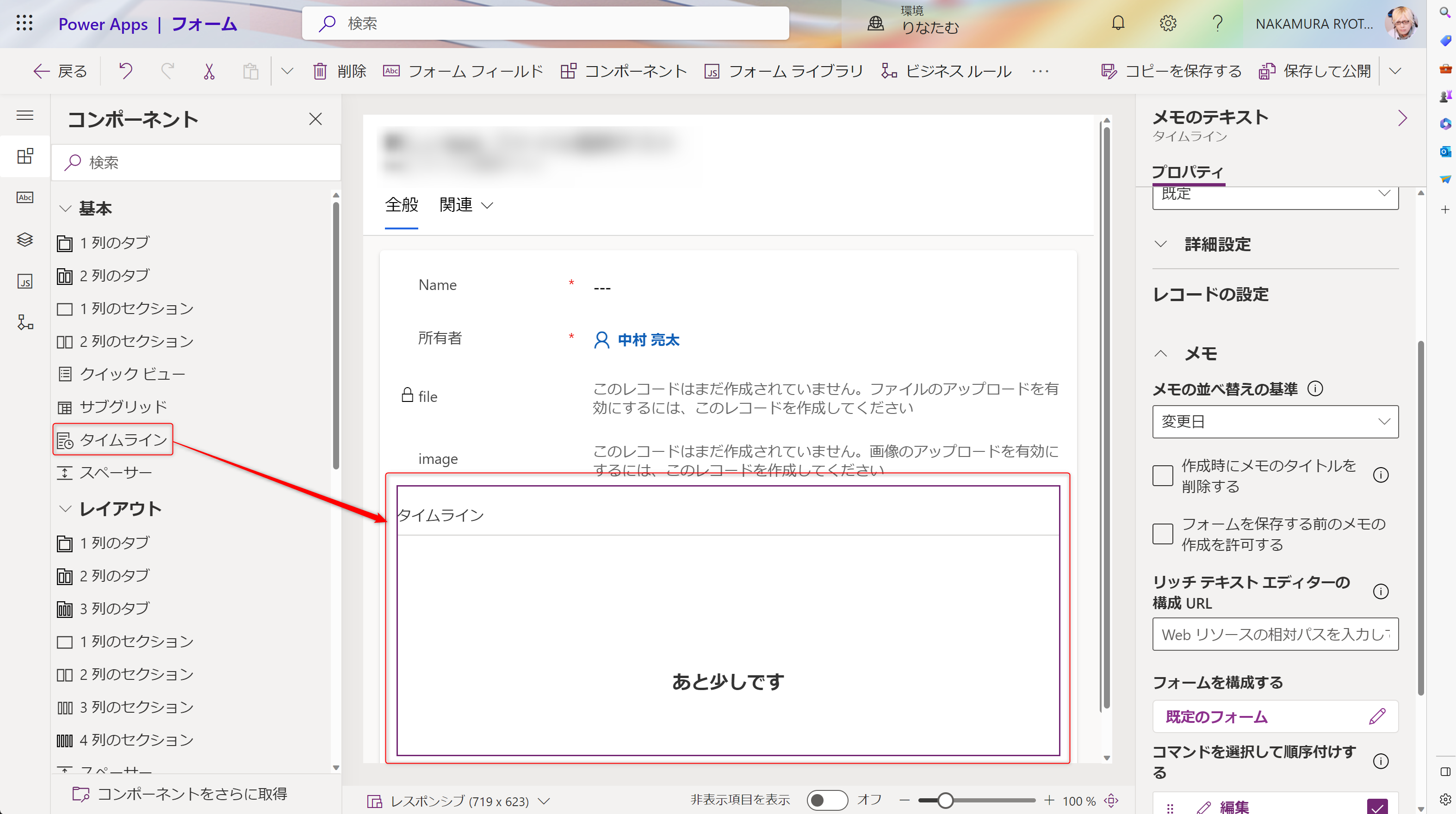The width and height of the screenshot is (1456, 814).
Task: Open メモの並べ替えの基準 dropdown showing 変更日
Action: click(x=1275, y=421)
